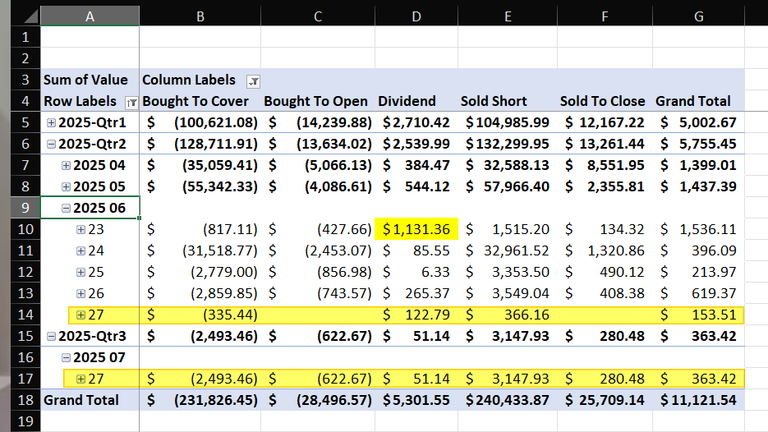
Task: Expand the 2025 05 month row
Action: click(x=66, y=187)
